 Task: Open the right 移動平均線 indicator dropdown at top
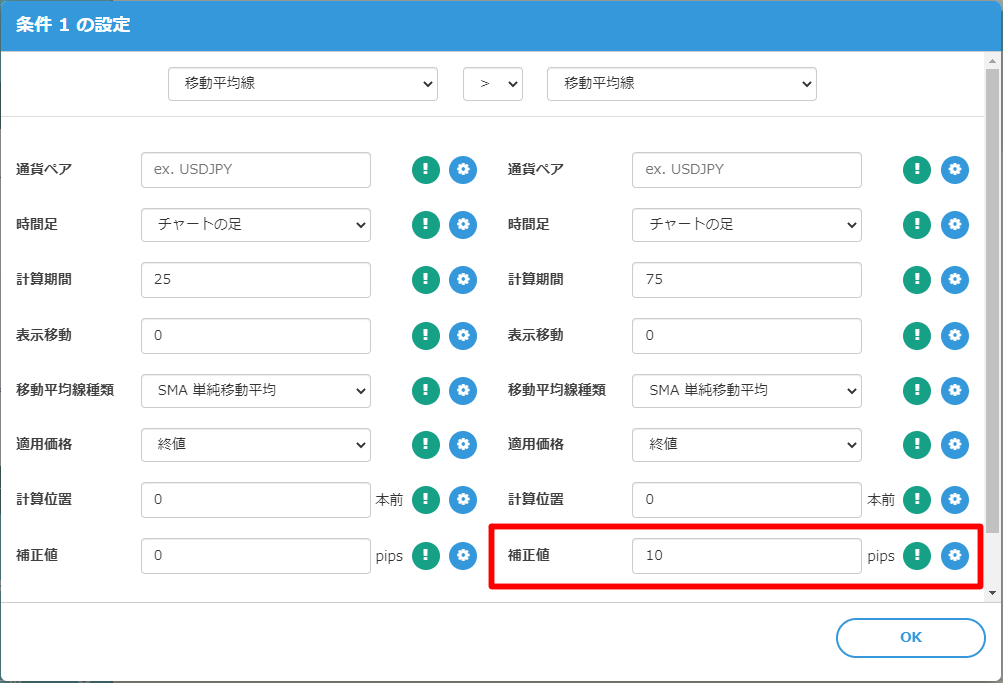click(x=682, y=84)
